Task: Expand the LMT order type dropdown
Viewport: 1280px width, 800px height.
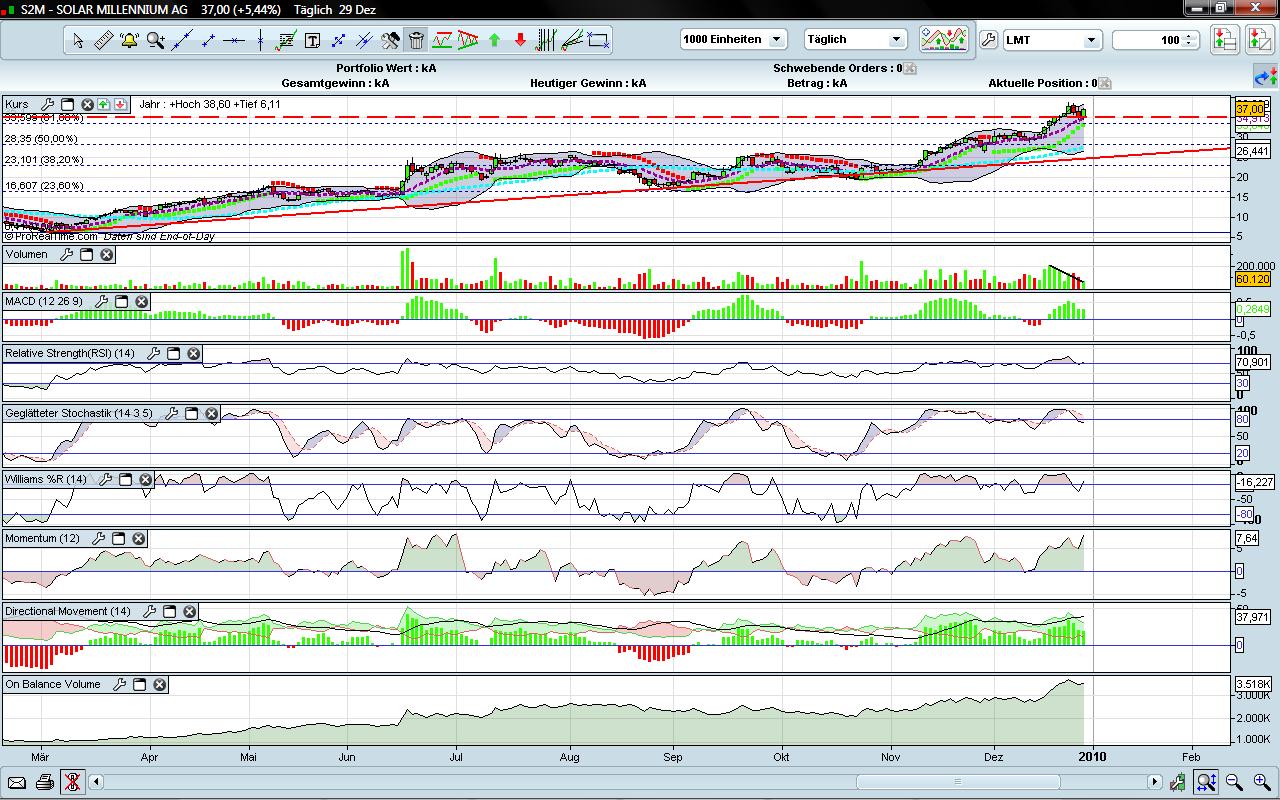Action: 1051,40
